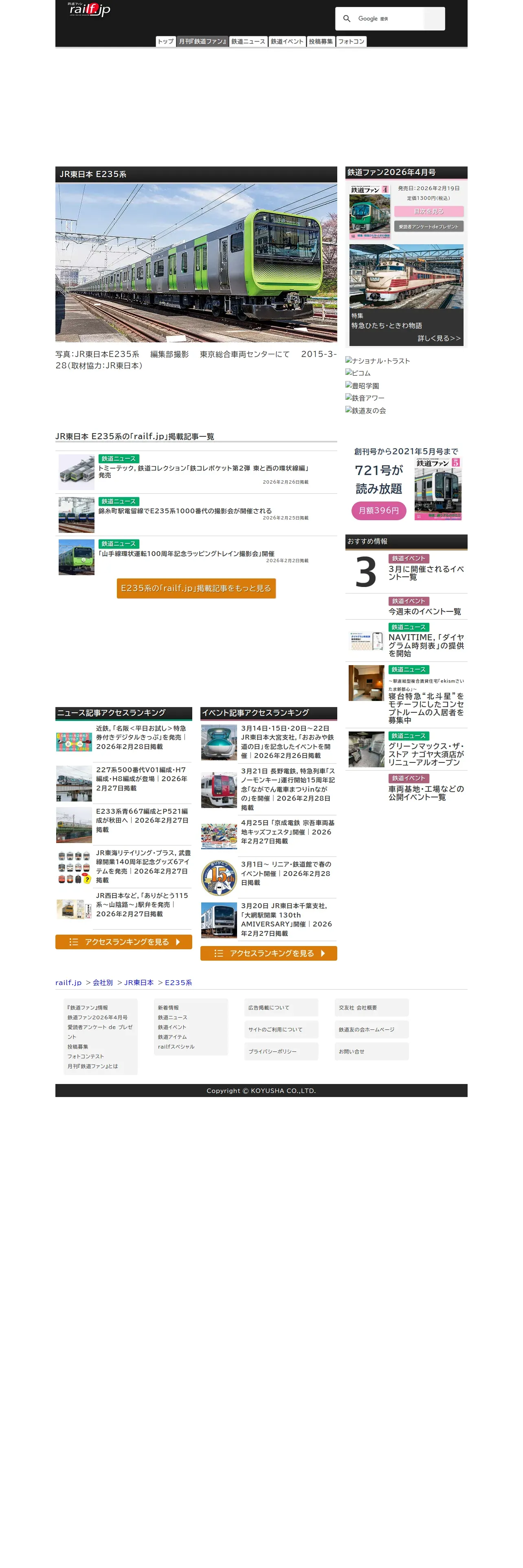523x1568 pixels.
Task: Open the 豊昭学園 link
Action: (362, 386)
